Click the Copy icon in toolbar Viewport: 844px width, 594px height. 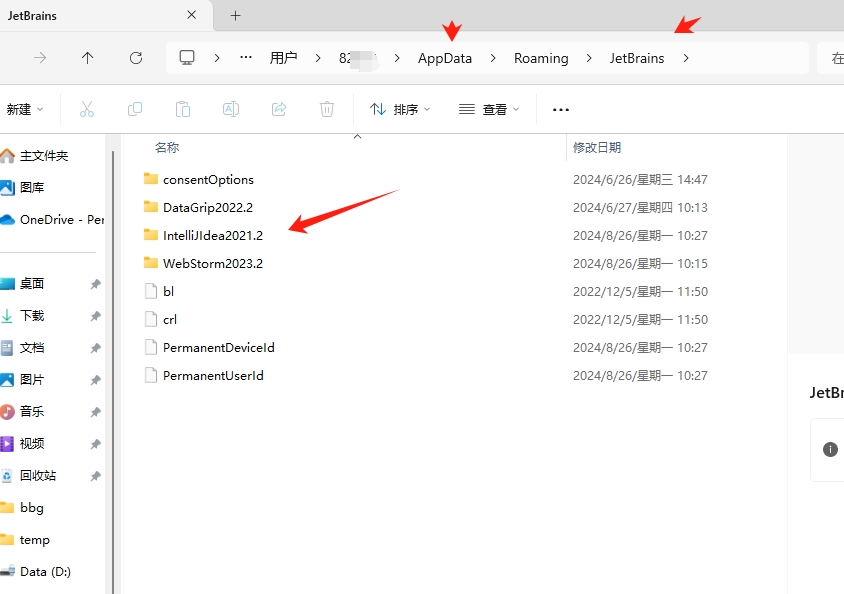135,109
